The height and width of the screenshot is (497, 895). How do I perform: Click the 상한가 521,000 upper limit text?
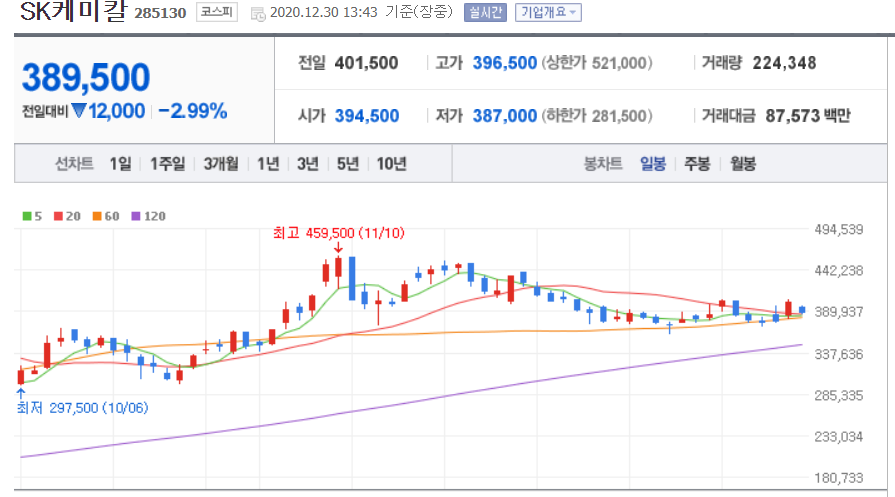coord(596,63)
